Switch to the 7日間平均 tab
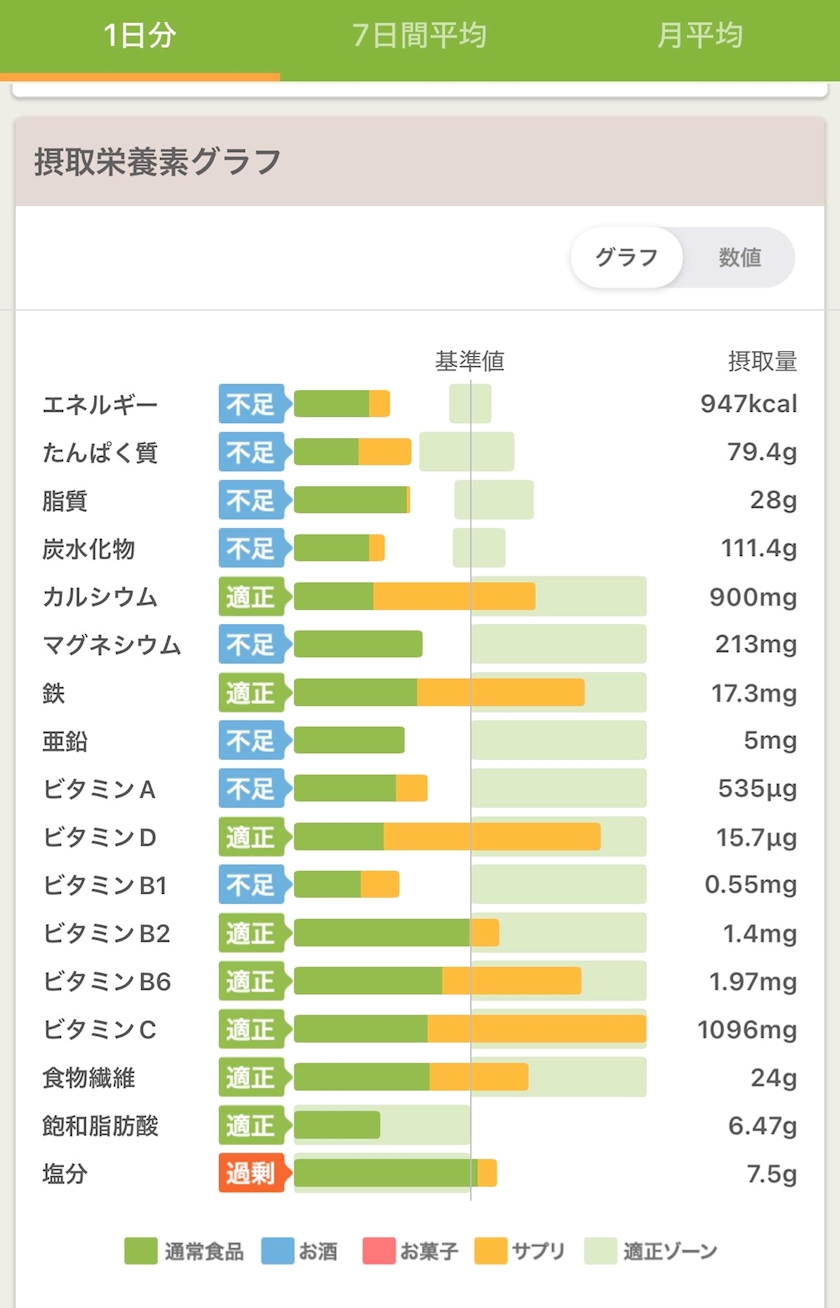Viewport: 840px width, 1308px height. (420, 37)
